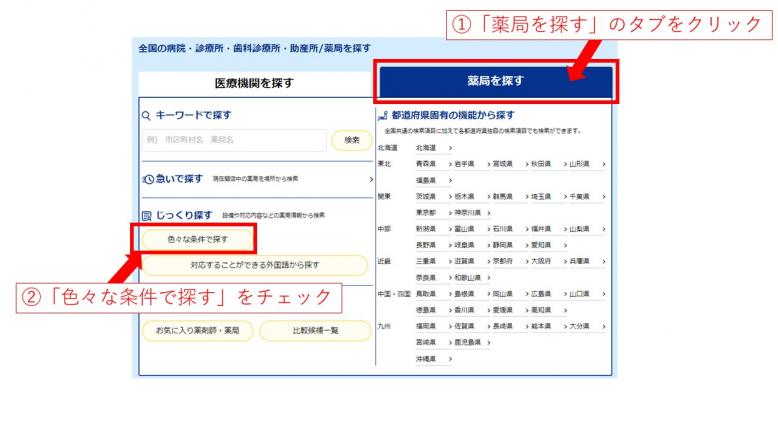Select 大阪府 prefecture link
This screenshot has width=778, height=438.
point(549,261)
